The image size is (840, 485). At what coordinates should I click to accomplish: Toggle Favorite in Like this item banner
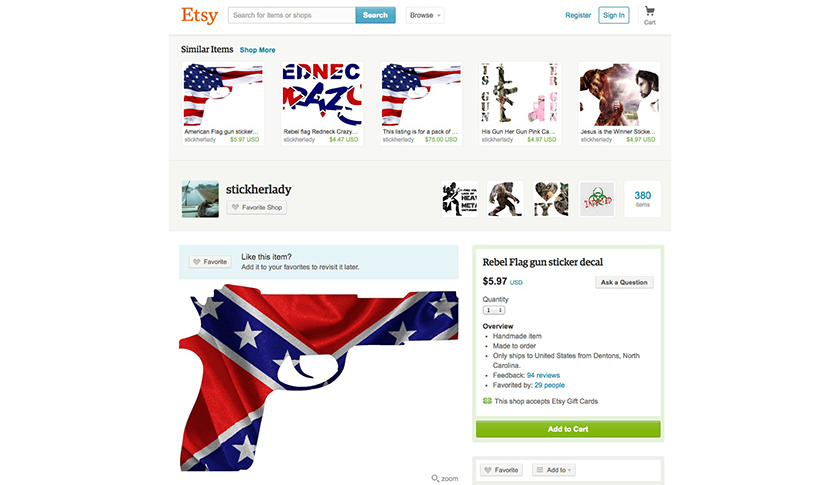[210, 262]
